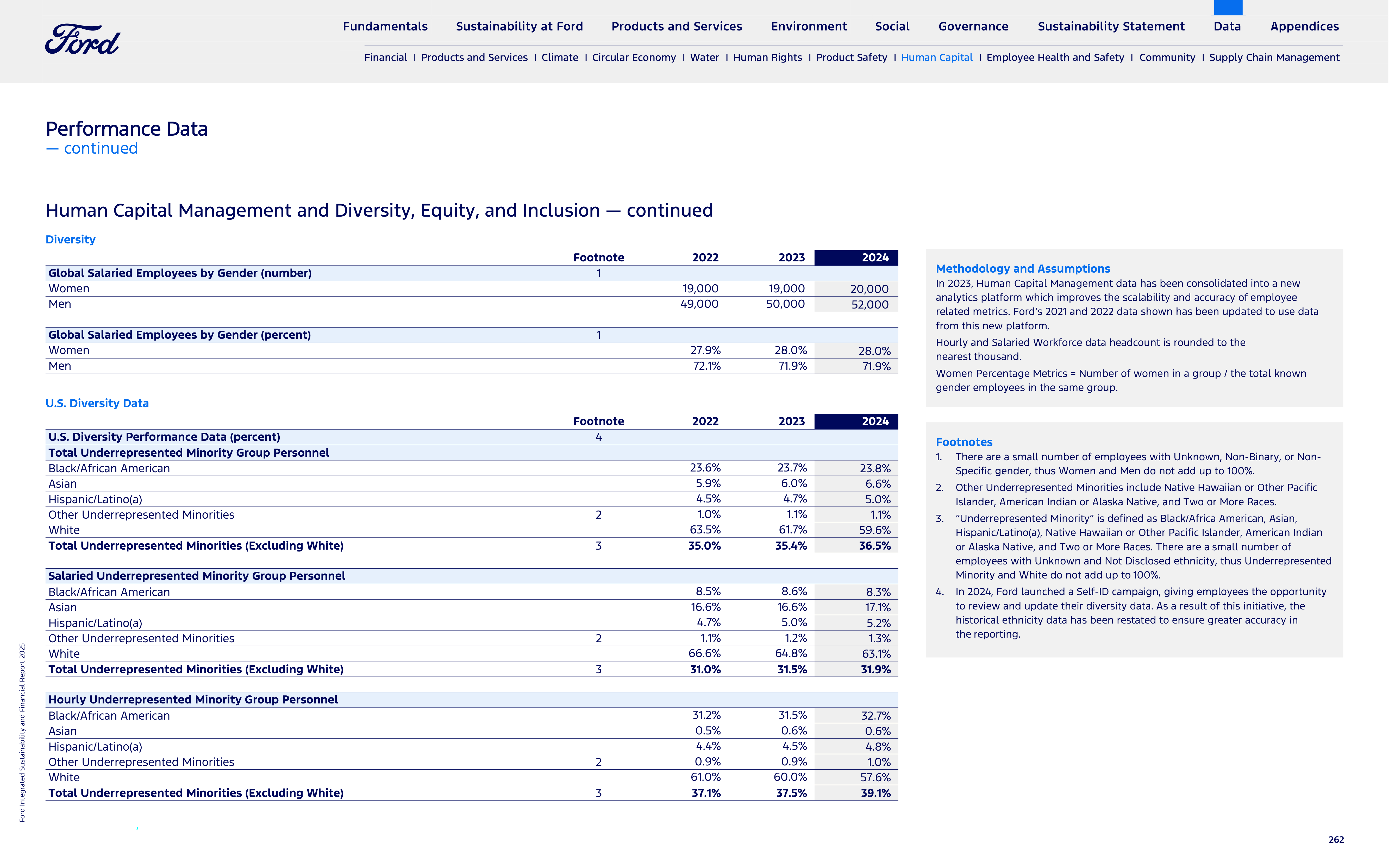1389x868 pixels.
Task: Click the Methodology and Assumptions heading
Action: [x=1023, y=269]
